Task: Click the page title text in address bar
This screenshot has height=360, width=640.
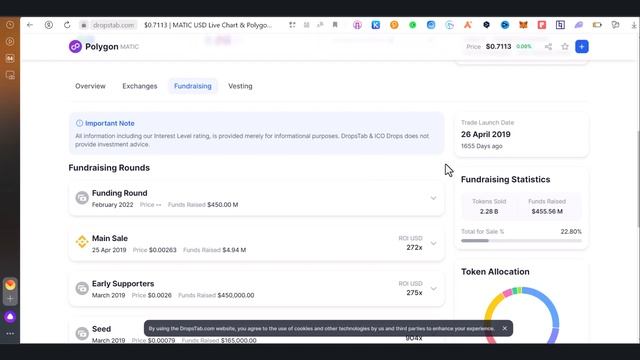Action: pos(208,25)
